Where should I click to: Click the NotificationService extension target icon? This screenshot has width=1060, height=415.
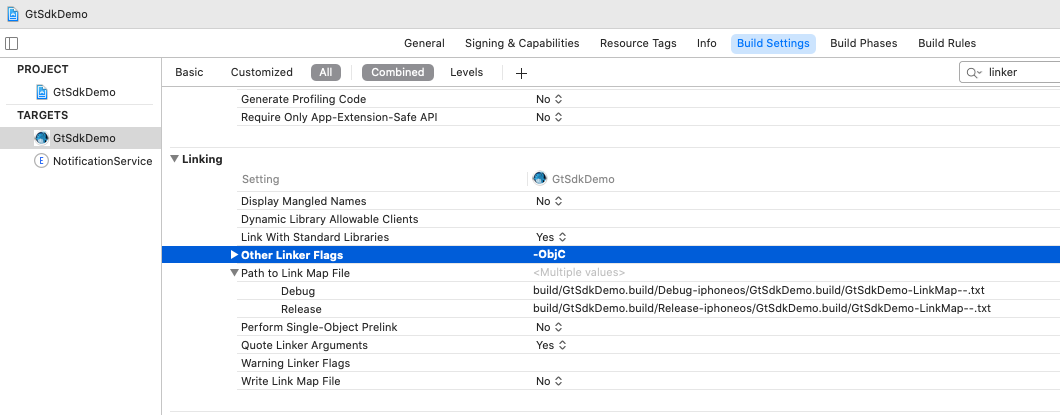point(42,161)
